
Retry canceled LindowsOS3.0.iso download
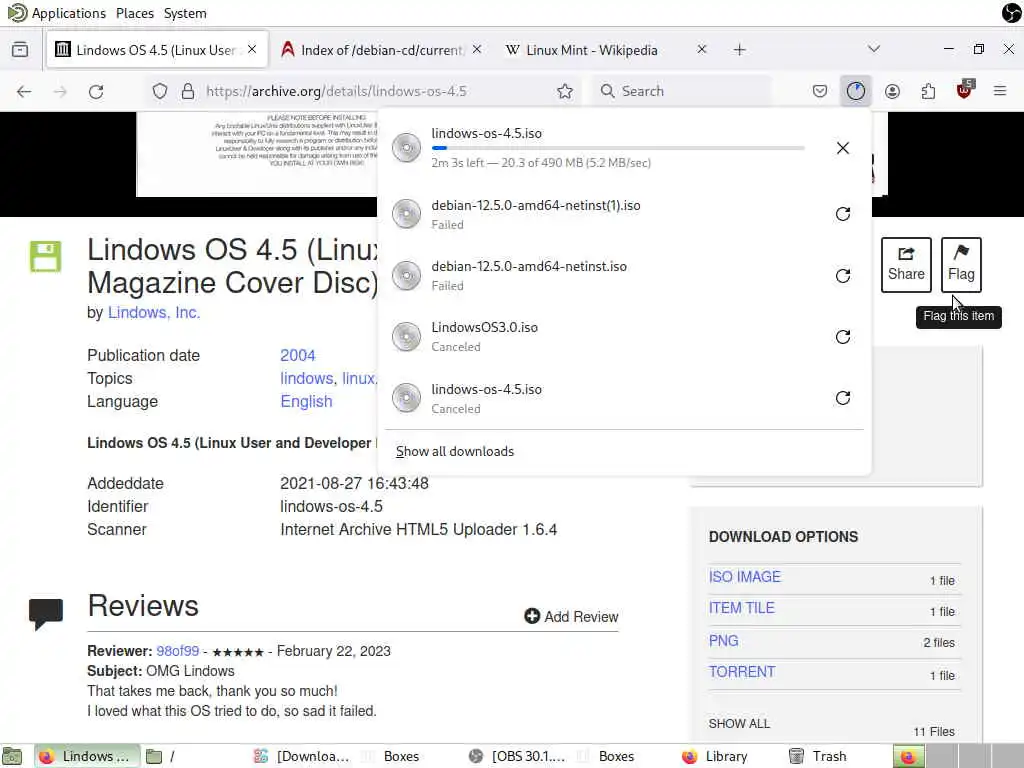(x=842, y=337)
